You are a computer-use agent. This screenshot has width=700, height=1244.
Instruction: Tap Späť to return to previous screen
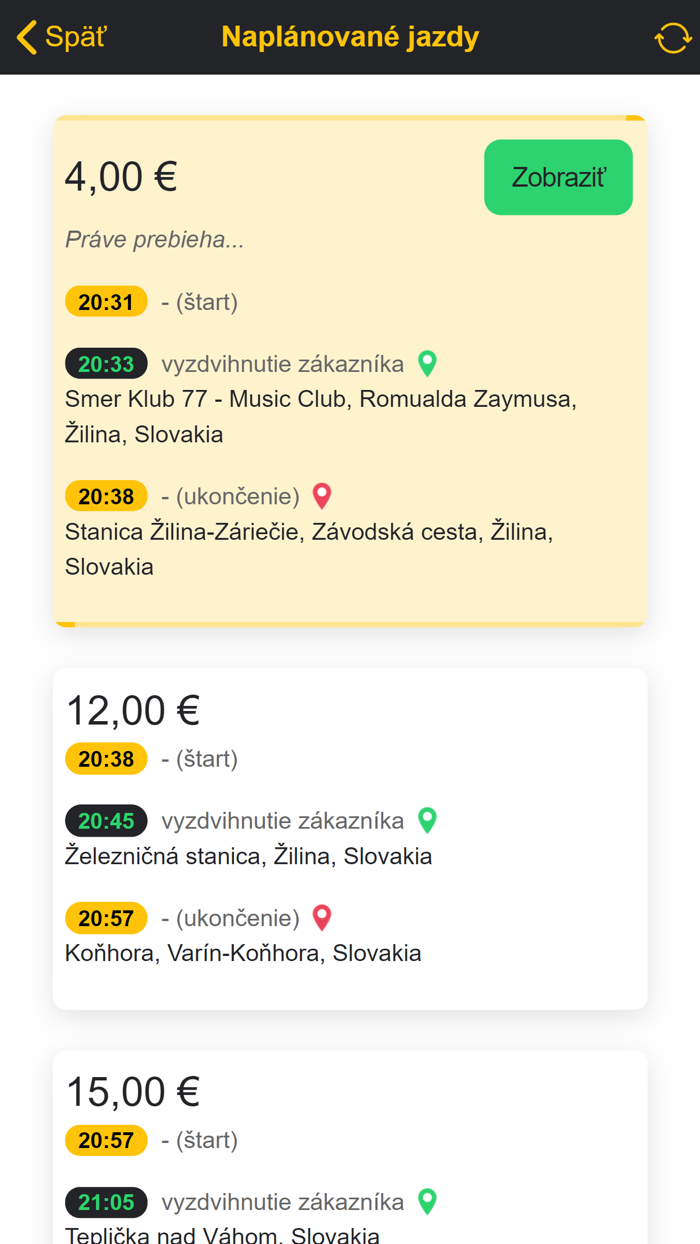77,36
